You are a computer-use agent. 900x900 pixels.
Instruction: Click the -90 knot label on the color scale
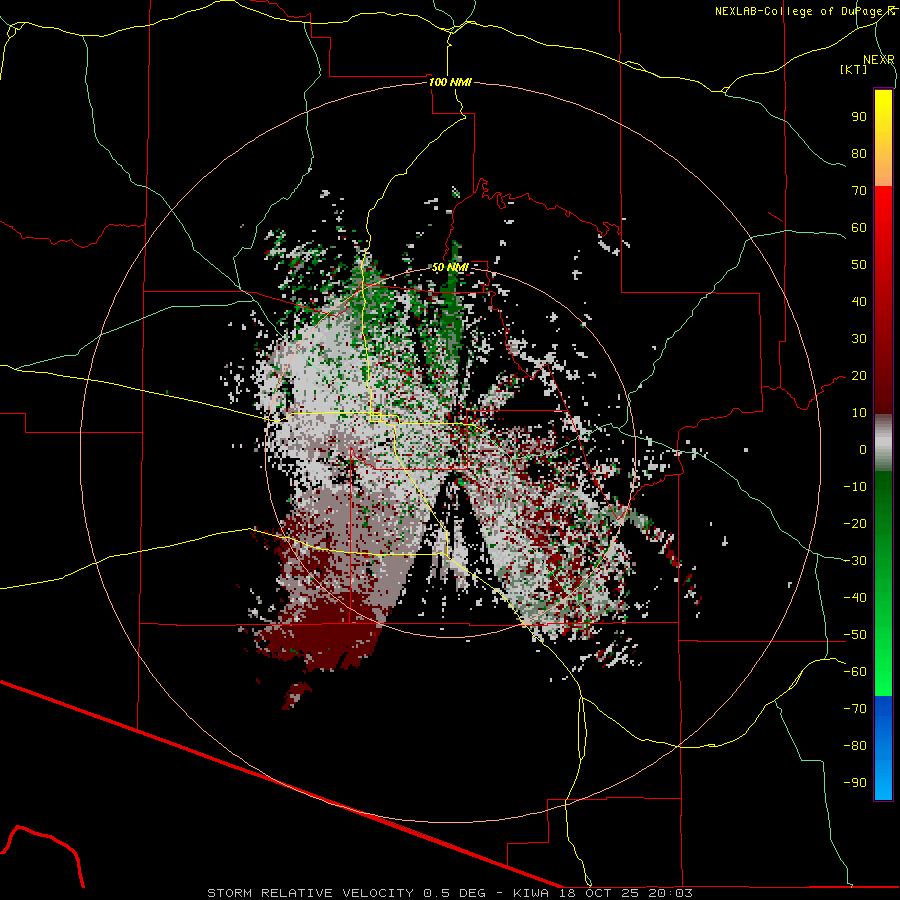coord(855,783)
